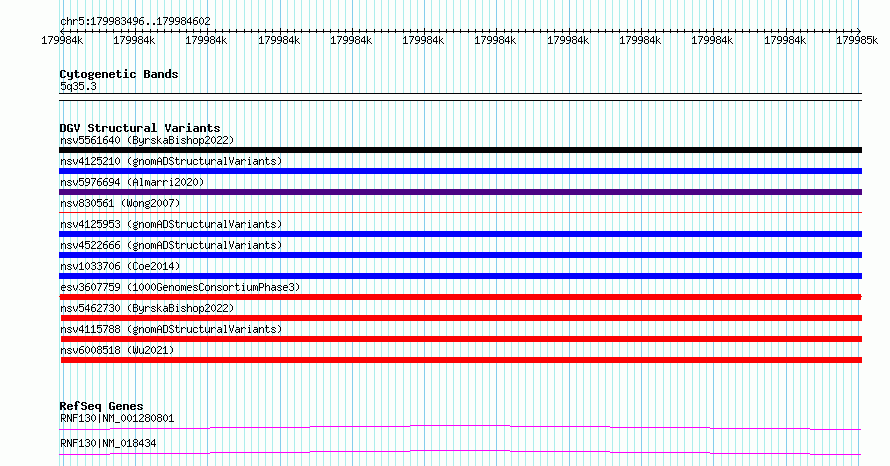Open variant nsv4522666 (gnomADStructuralVariants) label

tap(171, 245)
